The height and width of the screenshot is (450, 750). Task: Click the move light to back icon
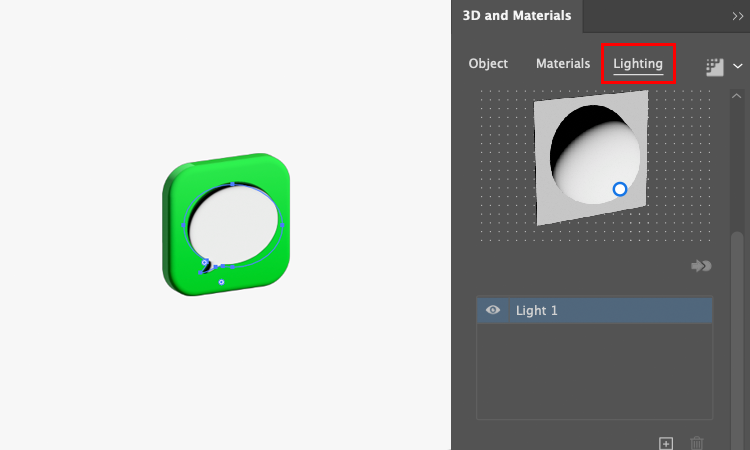pyautogui.click(x=701, y=265)
